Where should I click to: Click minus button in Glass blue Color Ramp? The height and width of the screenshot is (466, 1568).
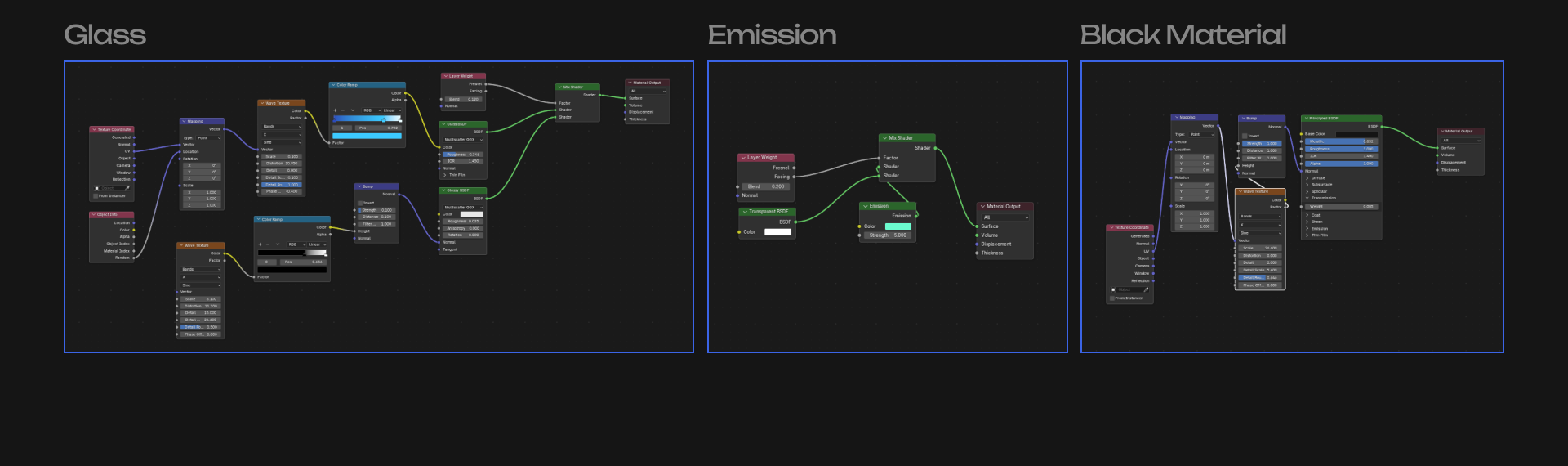pyautogui.click(x=343, y=110)
